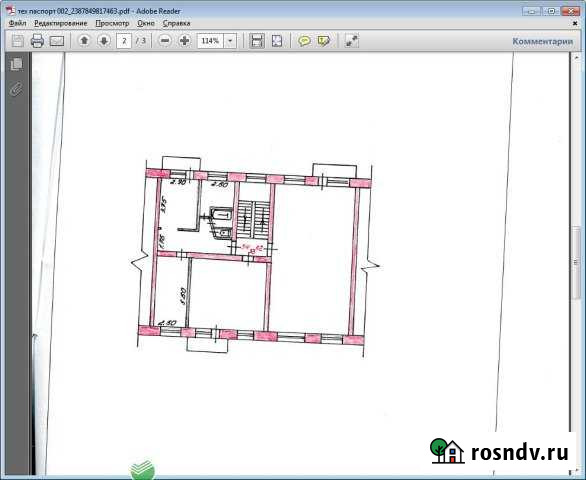The image size is (586, 480).
Task: Toggle fit one full page icon
Action: [x=277, y=40]
